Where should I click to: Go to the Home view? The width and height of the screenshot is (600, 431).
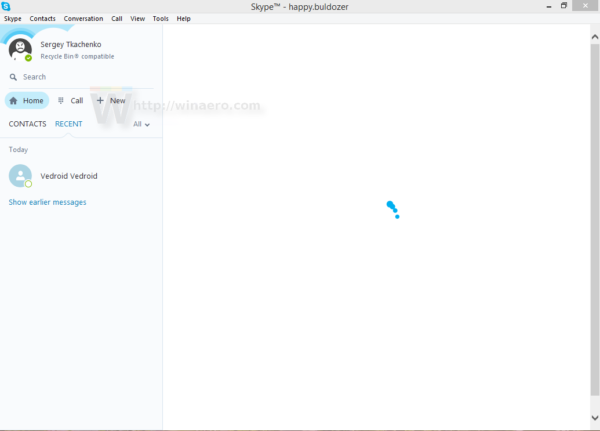click(x=27, y=101)
